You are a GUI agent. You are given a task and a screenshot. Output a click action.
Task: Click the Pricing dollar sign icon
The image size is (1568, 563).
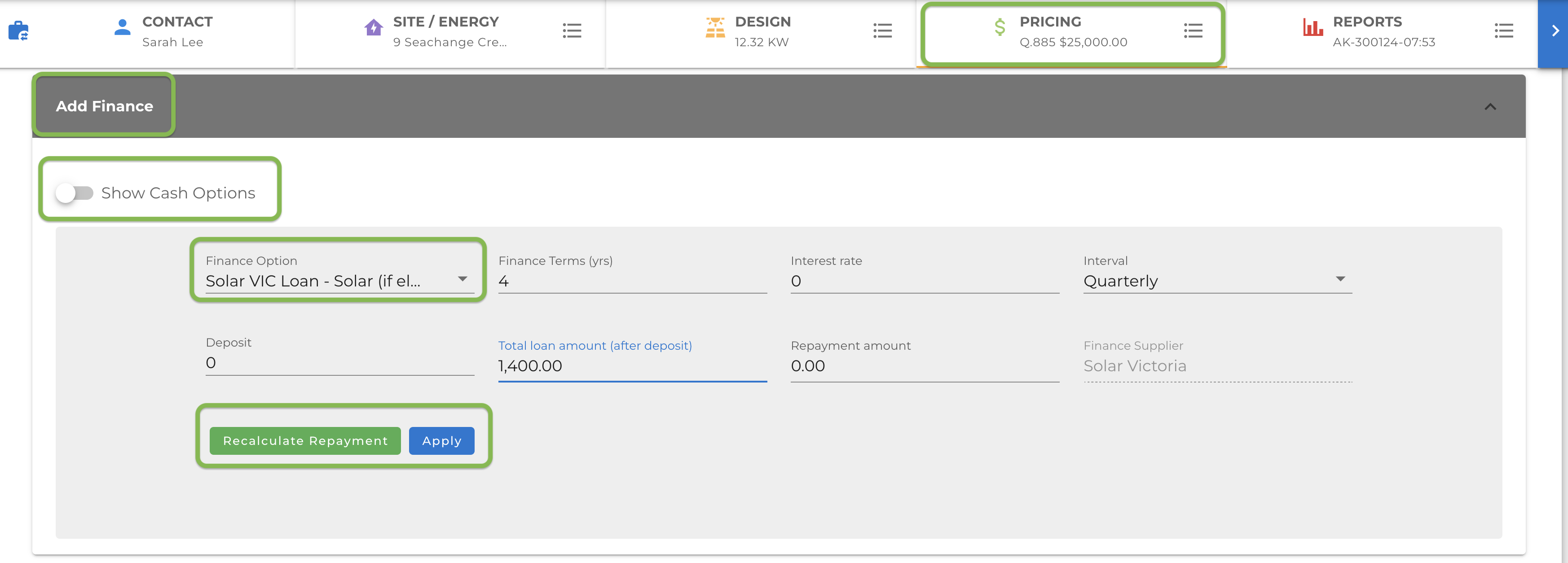(1000, 27)
